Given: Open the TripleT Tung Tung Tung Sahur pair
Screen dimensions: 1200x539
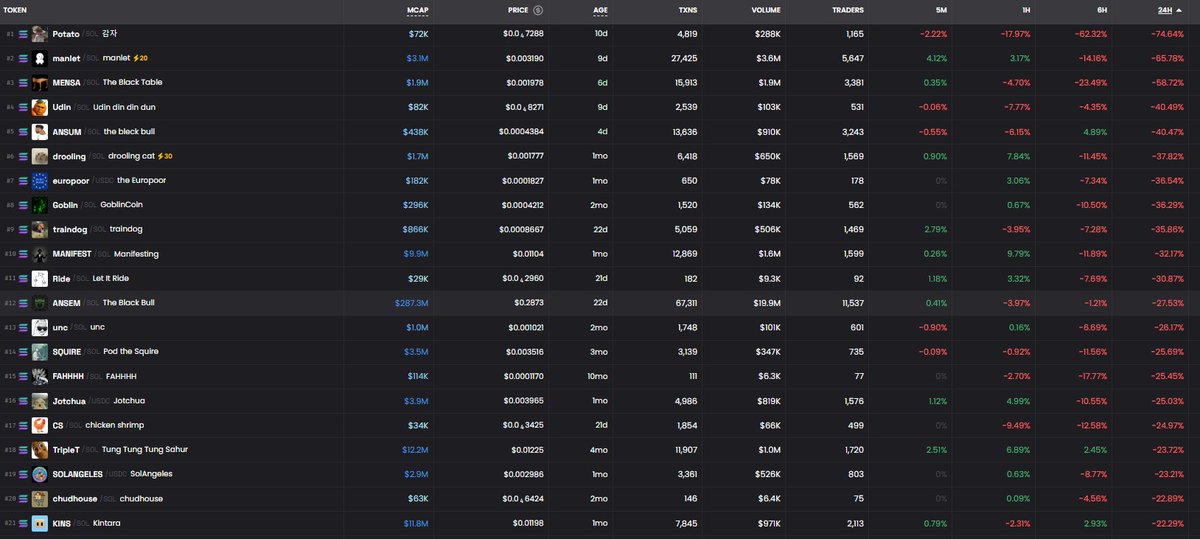Looking at the screenshot, I should click(600, 450).
